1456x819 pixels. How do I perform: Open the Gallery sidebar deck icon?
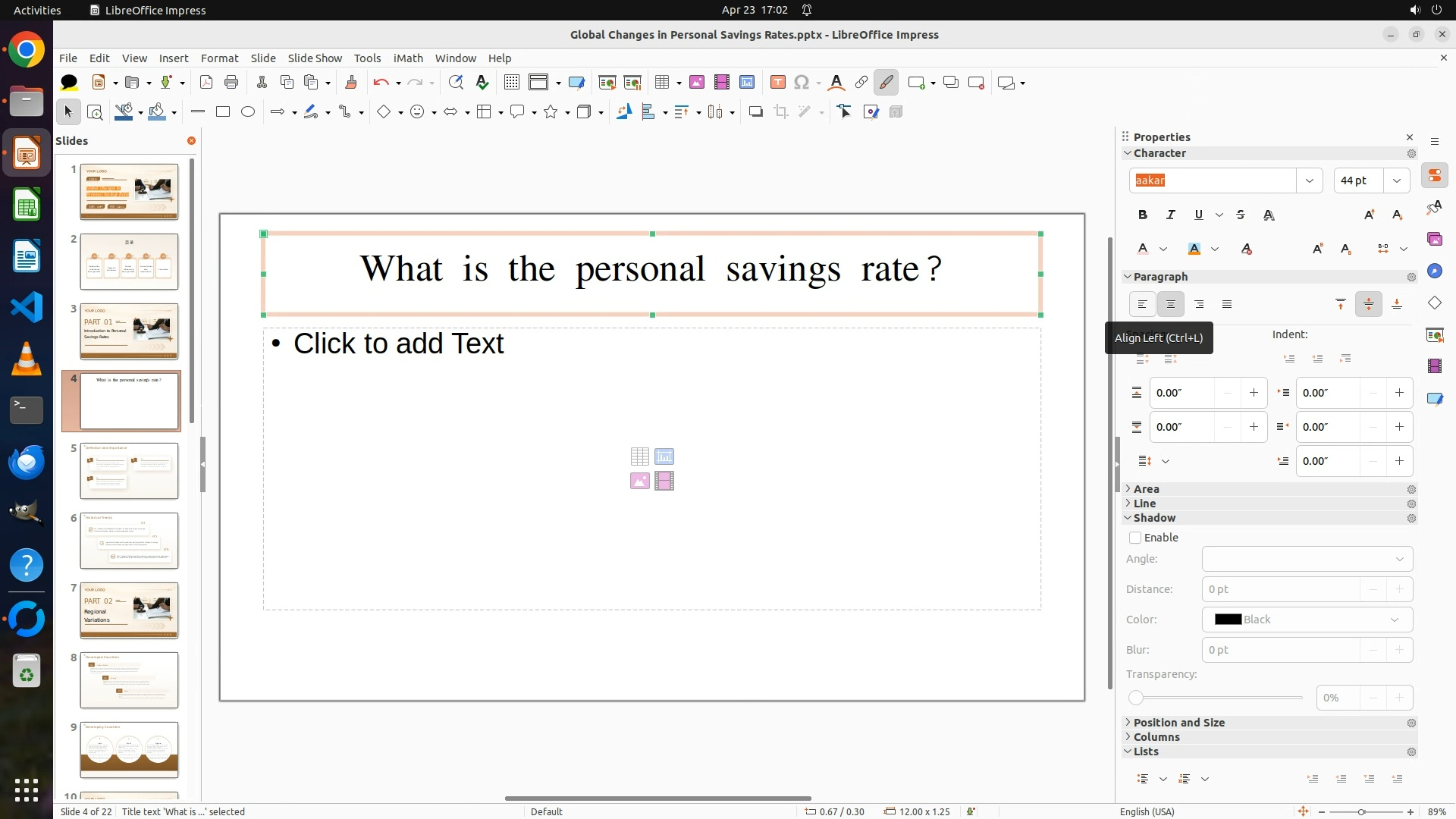click(x=1434, y=240)
